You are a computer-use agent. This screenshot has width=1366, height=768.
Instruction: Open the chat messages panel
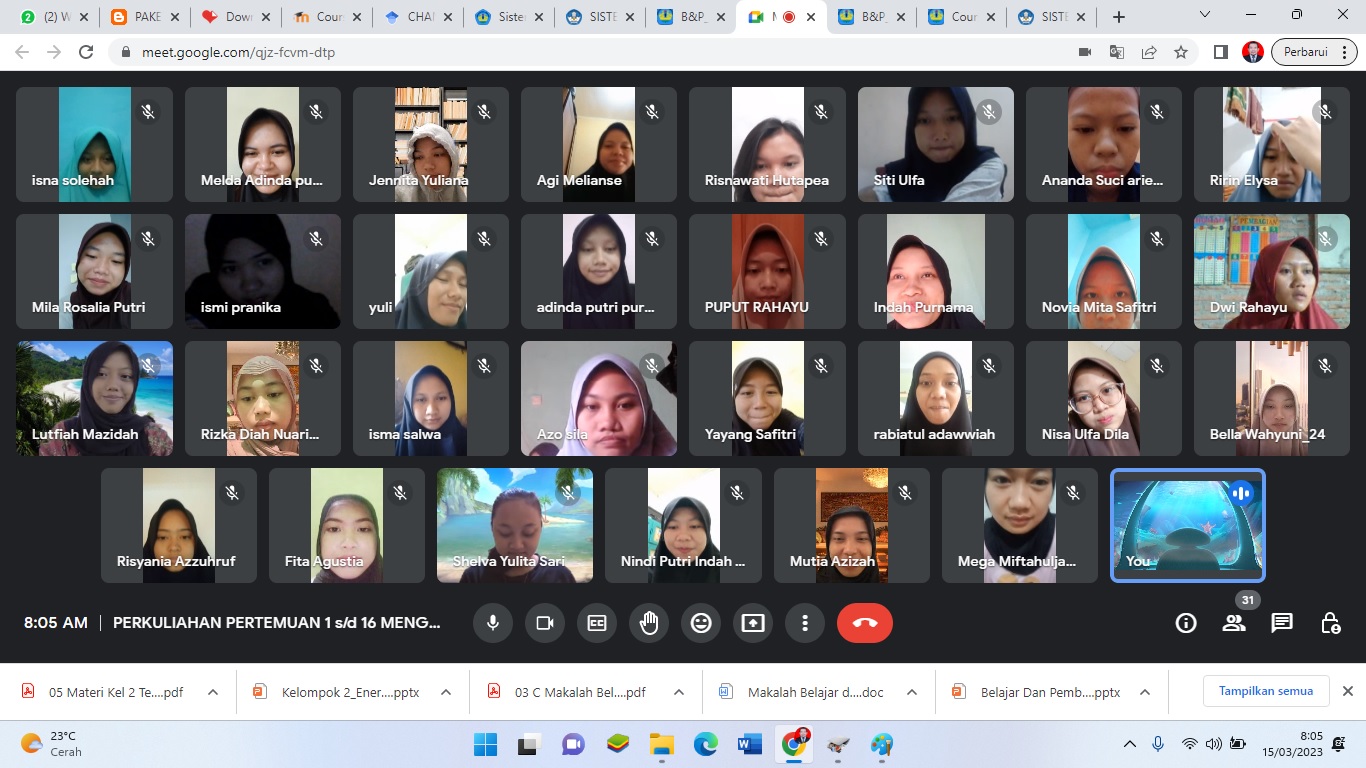pyautogui.click(x=1282, y=623)
